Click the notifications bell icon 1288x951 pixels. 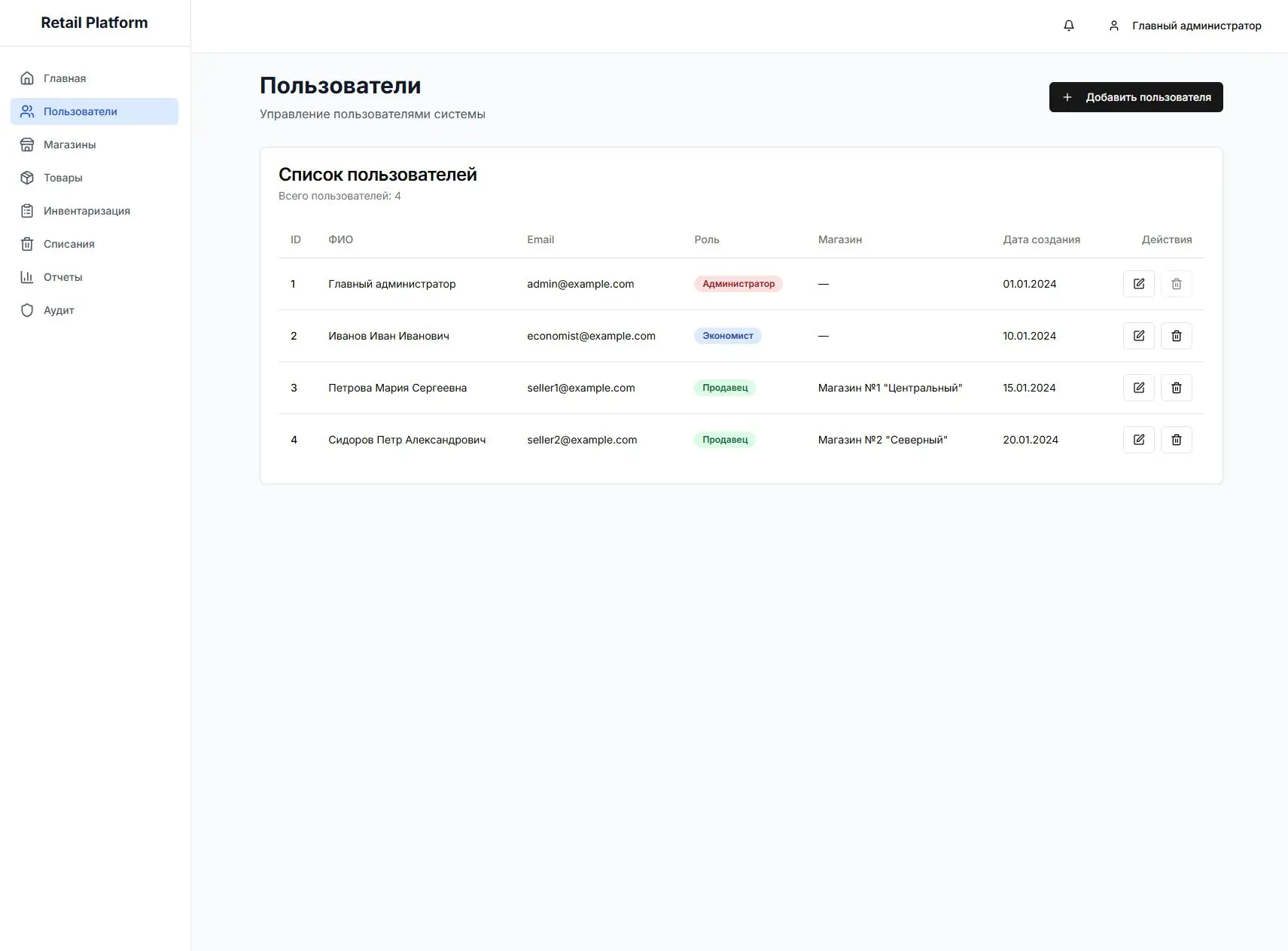click(x=1068, y=26)
